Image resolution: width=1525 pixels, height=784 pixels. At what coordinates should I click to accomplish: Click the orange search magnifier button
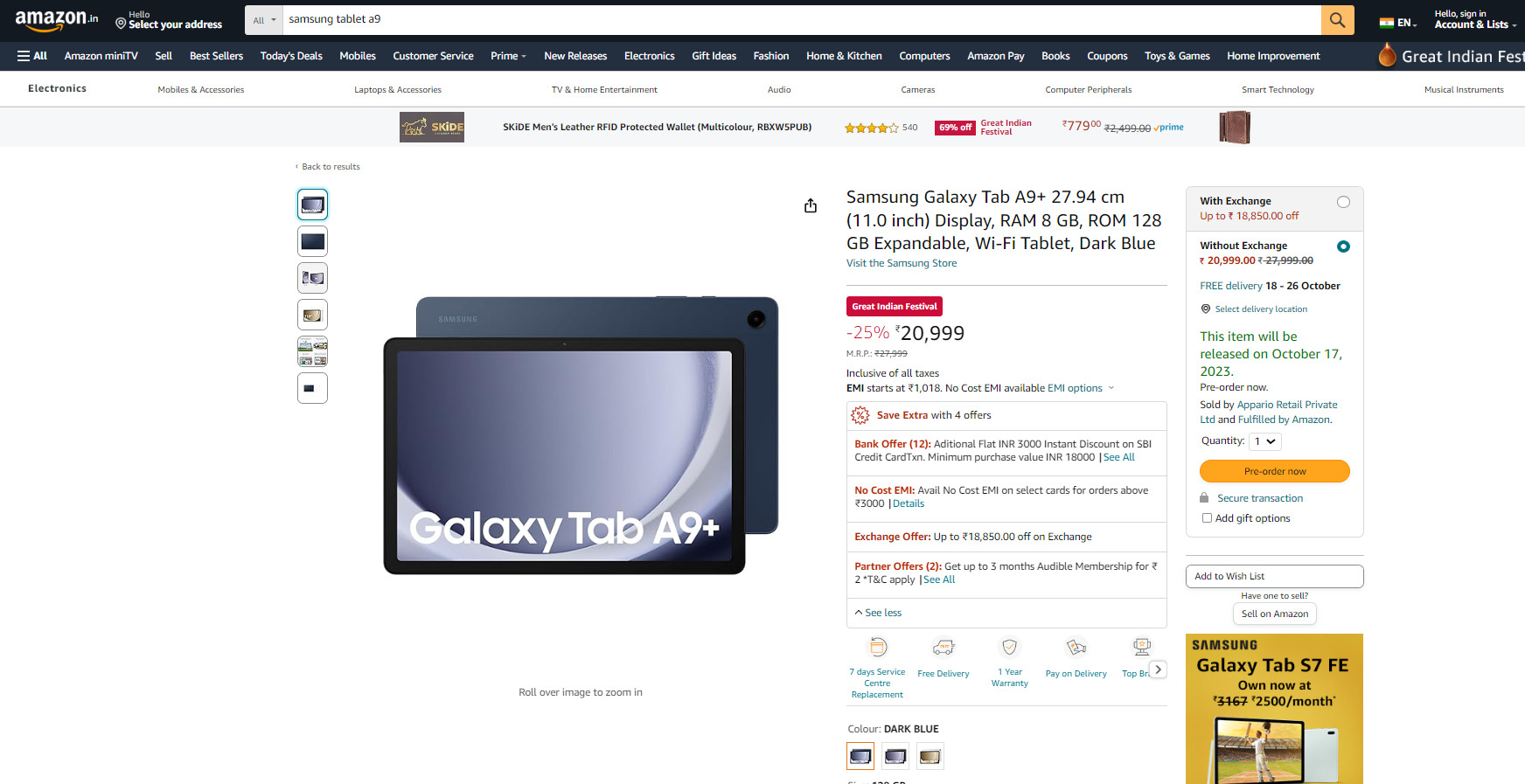tap(1337, 19)
